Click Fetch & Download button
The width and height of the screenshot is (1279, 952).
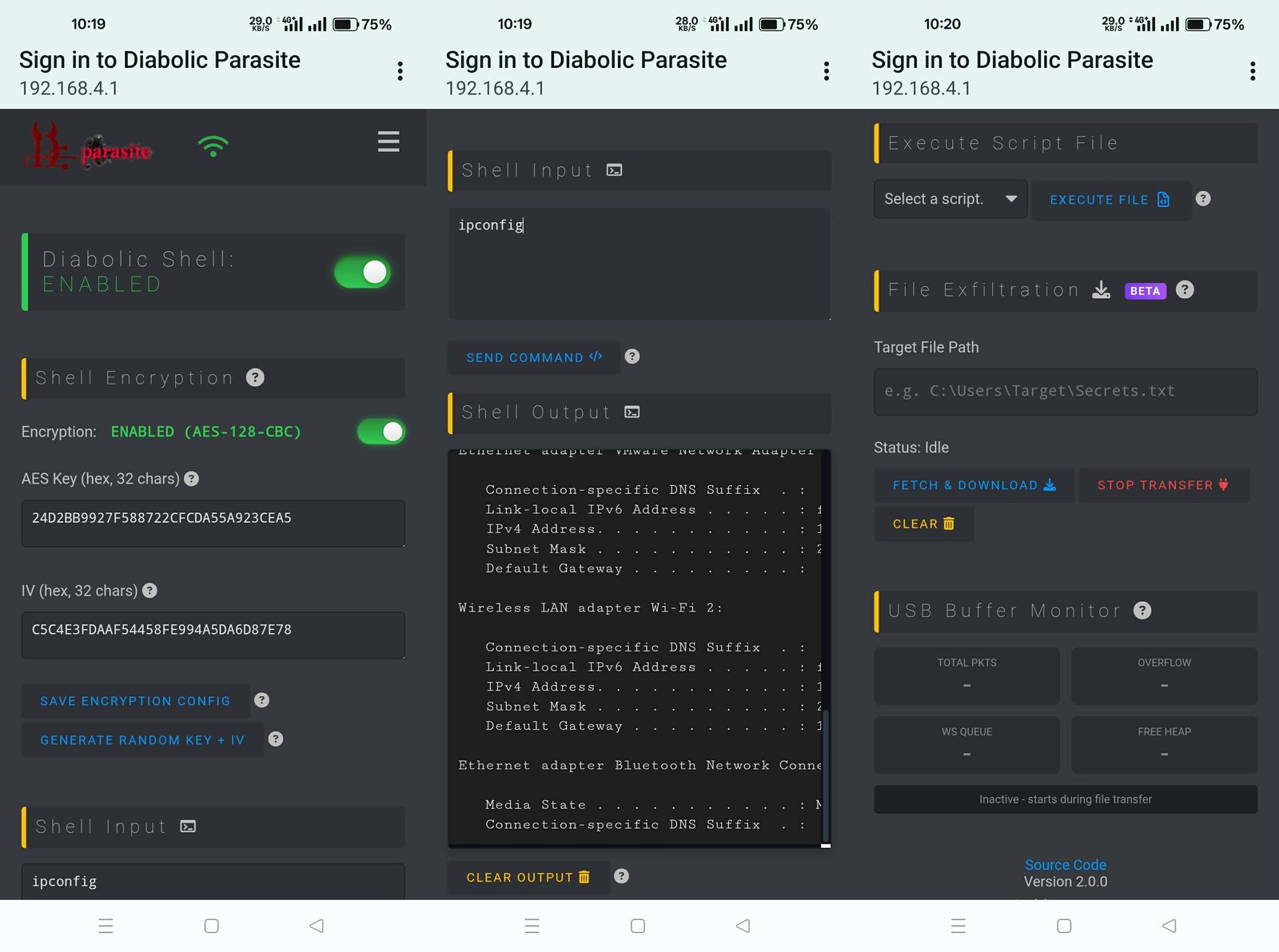974,485
